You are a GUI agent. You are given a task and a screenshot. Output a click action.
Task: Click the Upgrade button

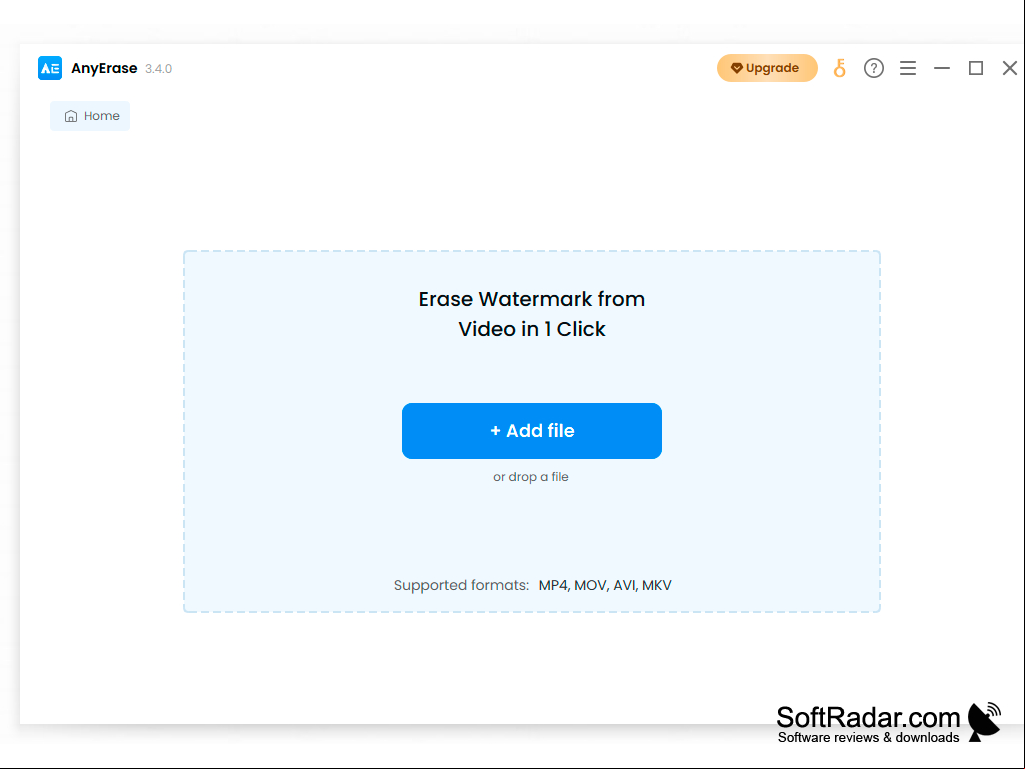tap(767, 68)
